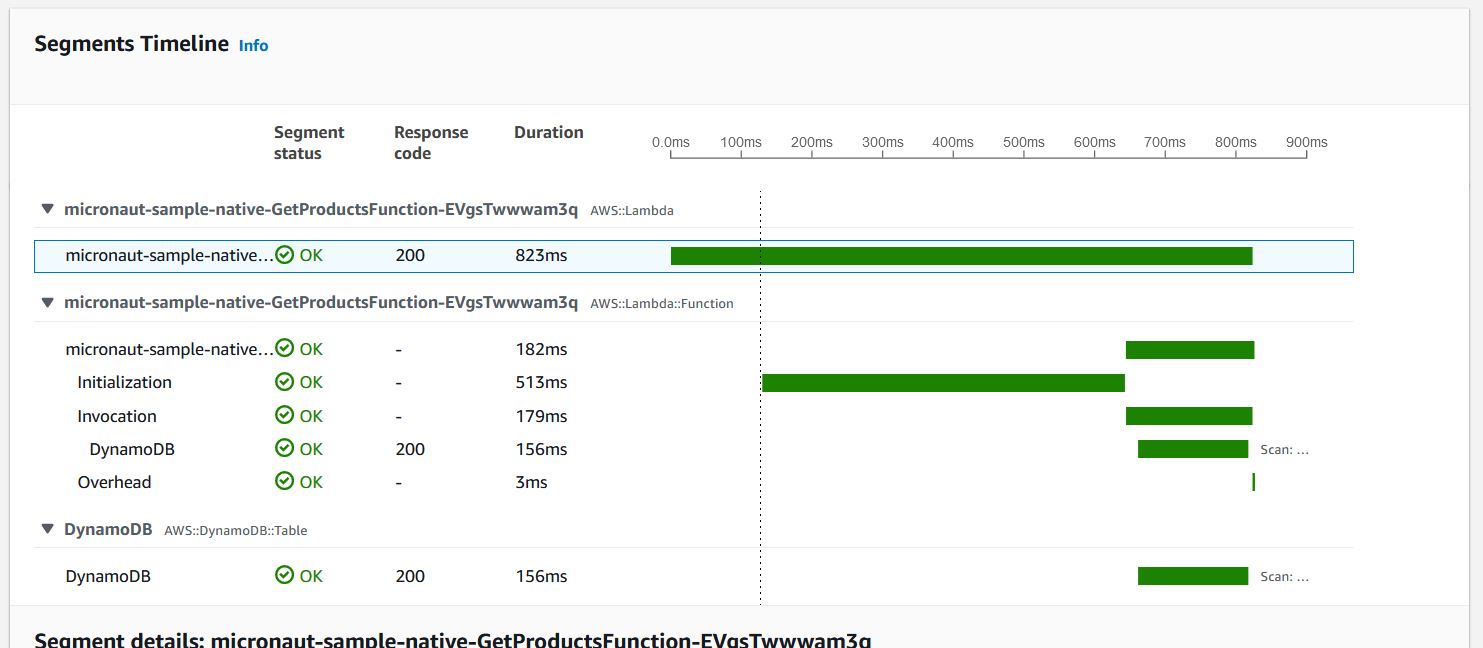This screenshot has height=648, width=1483.
Task: Click the 900ms mark on the time axis
Action: [x=1306, y=142]
